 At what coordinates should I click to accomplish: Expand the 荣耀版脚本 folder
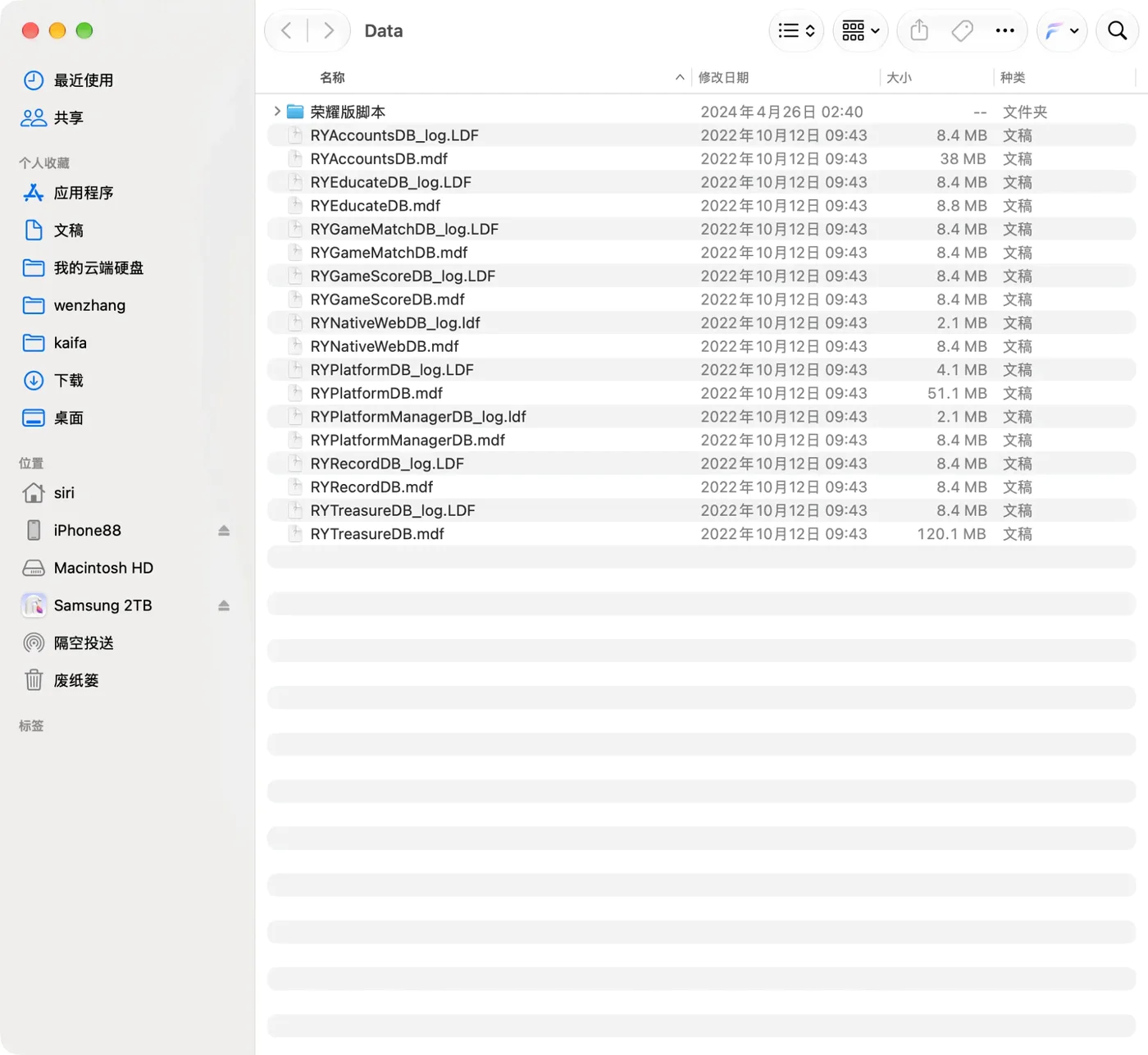tap(277, 111)
